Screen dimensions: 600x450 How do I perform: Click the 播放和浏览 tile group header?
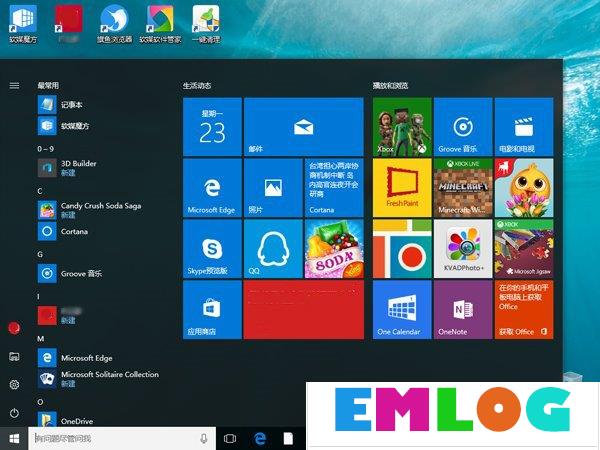pyautogui.click(x=391, y=85)
